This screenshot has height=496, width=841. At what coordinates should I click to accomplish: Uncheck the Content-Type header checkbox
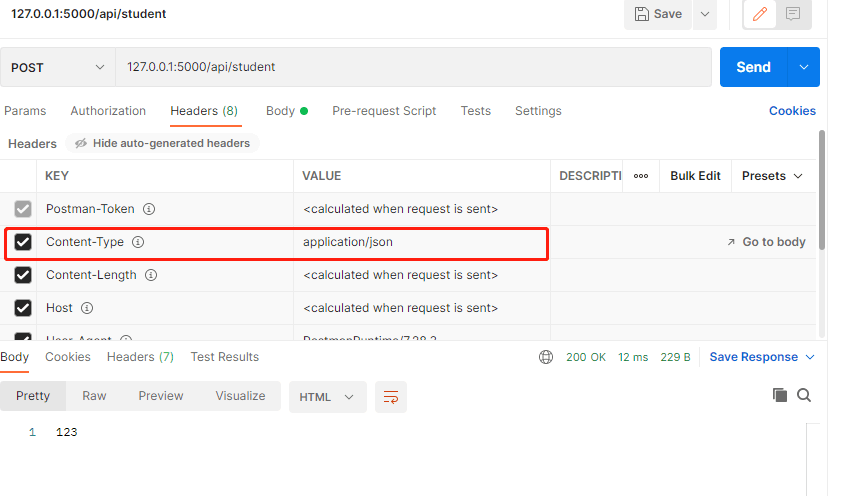point(23,242)
